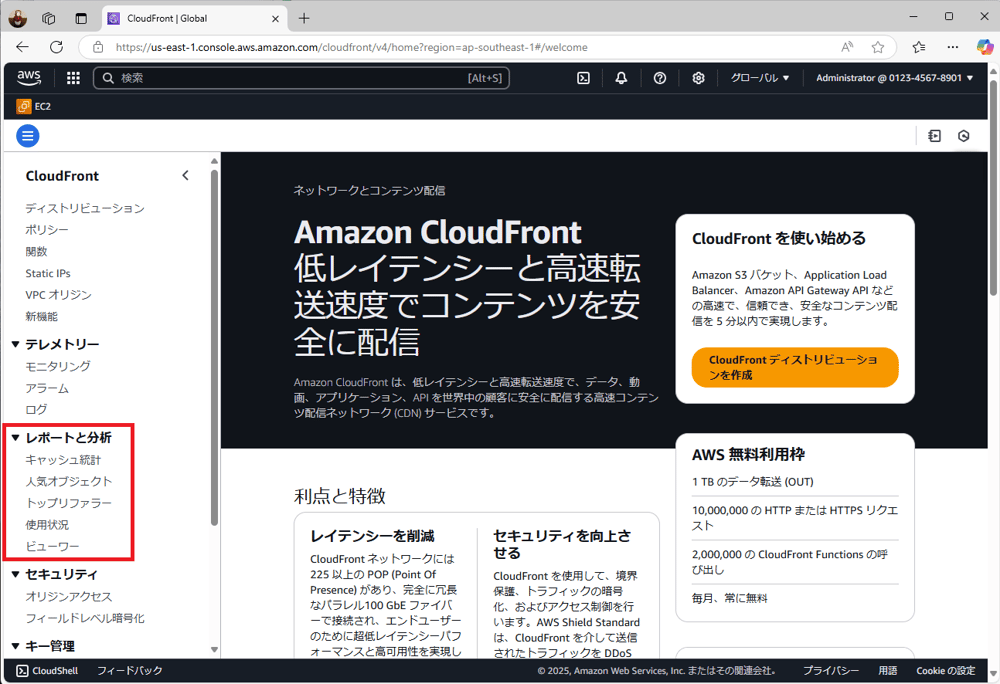Focus the AWS 検索 search field

(301, 78)
